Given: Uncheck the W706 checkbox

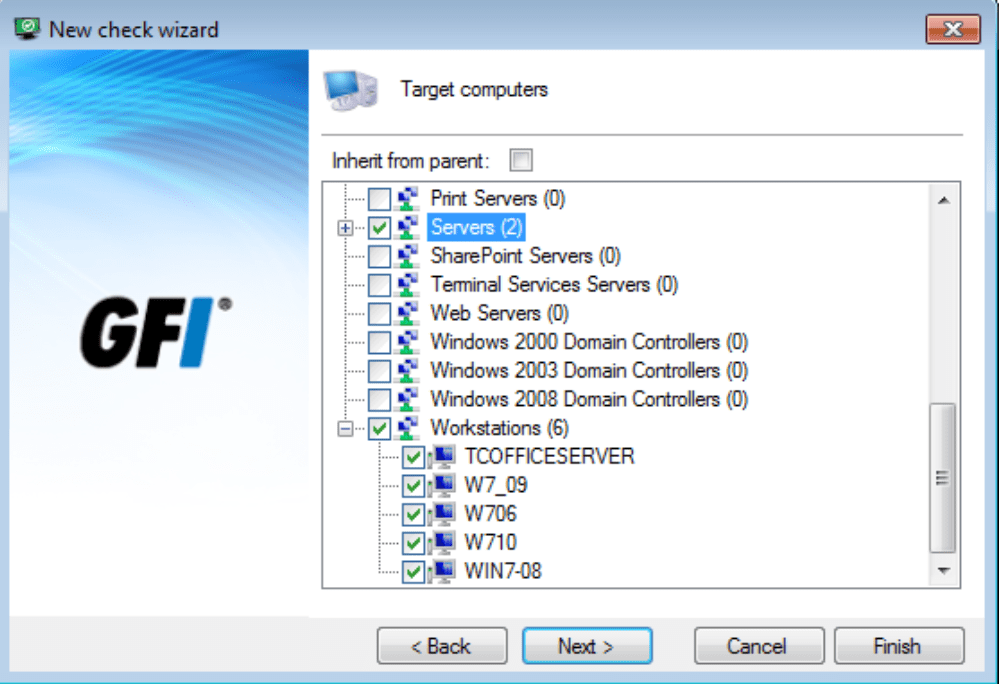Looking at the screenshot, I should [x=413, y=514].
